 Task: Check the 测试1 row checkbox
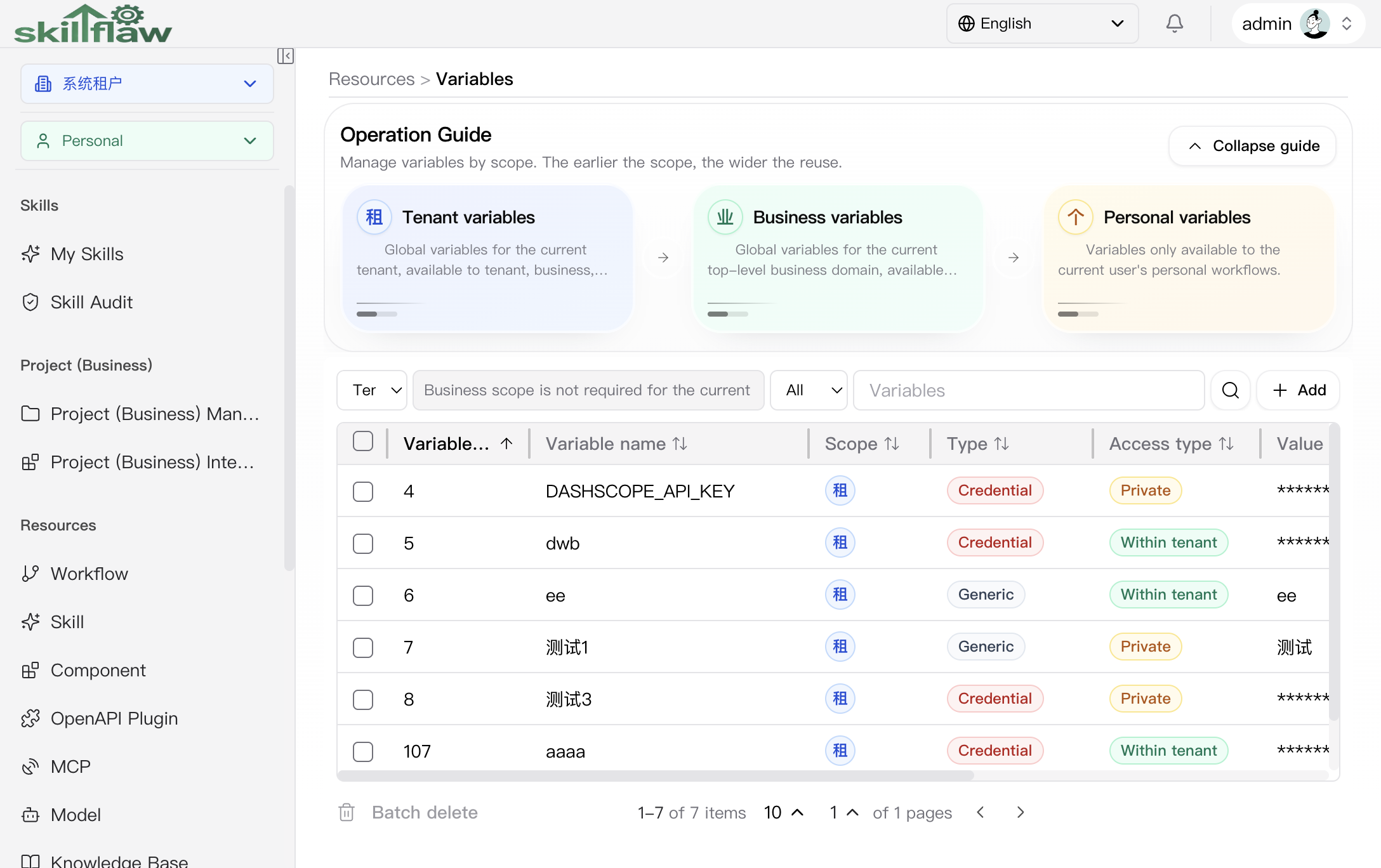pyautogui.click(x=363, y=648)
